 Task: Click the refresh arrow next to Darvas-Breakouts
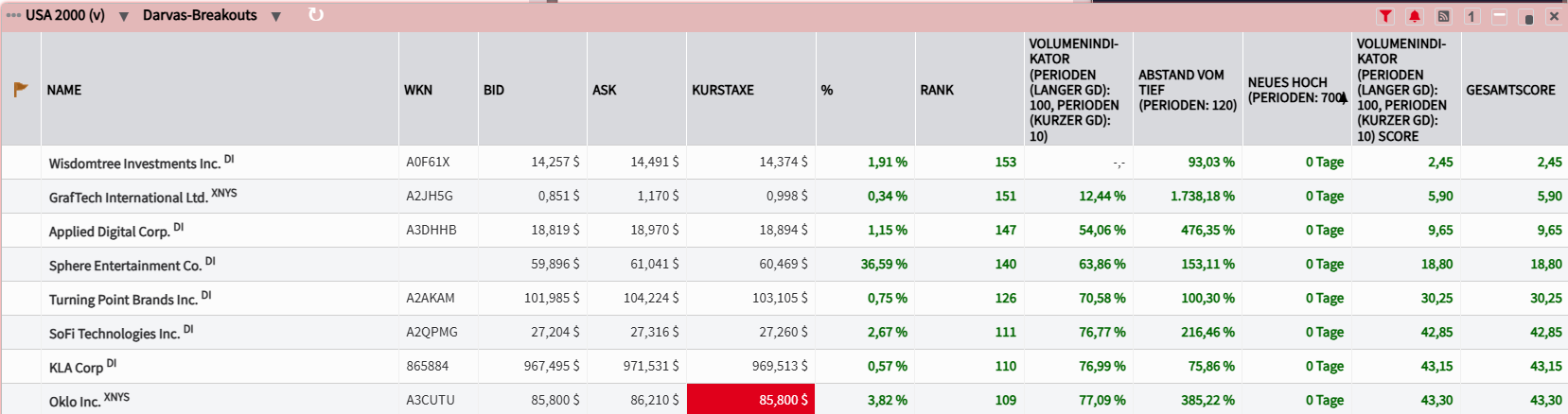tap(316, 15)
